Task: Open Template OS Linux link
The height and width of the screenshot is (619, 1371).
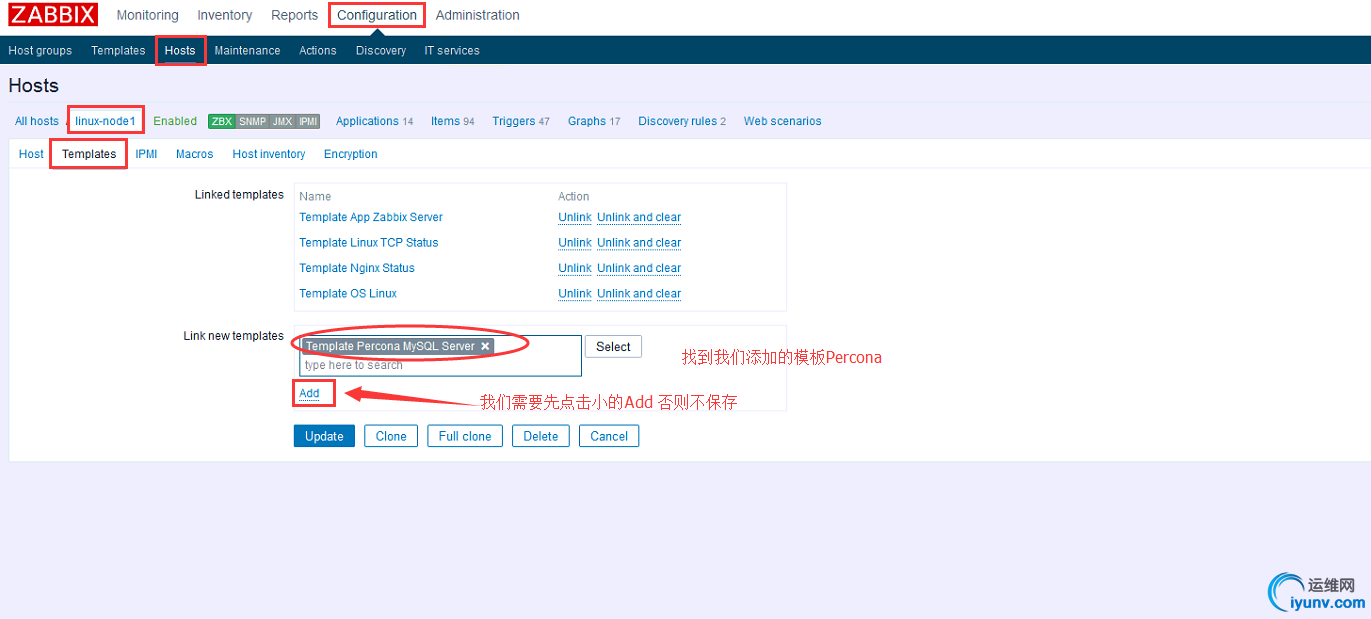Action: click(x=348, y=293)
